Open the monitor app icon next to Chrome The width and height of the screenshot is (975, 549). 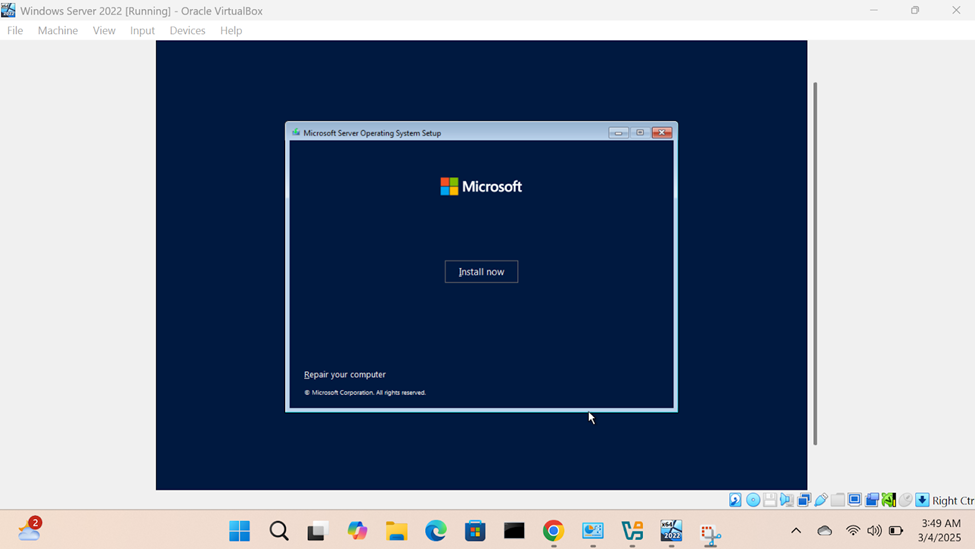coord(593,531)
